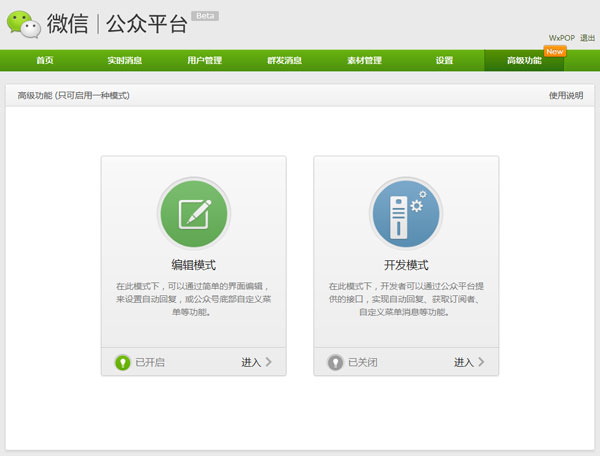This screenshot has height=456, width=600.
Task: Toggle the gray 已关闭 bulb switch
Action: tap(335, 362)
